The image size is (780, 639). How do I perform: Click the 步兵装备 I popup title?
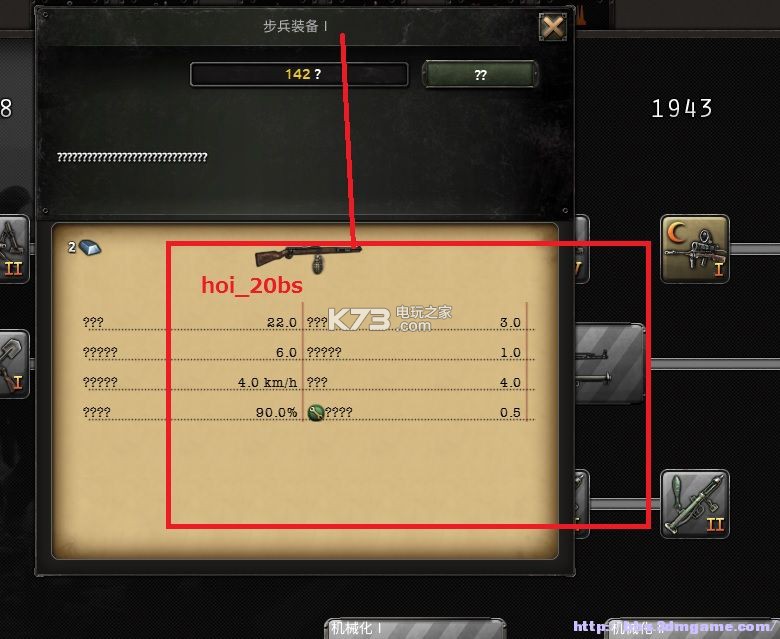pos(295,26)
